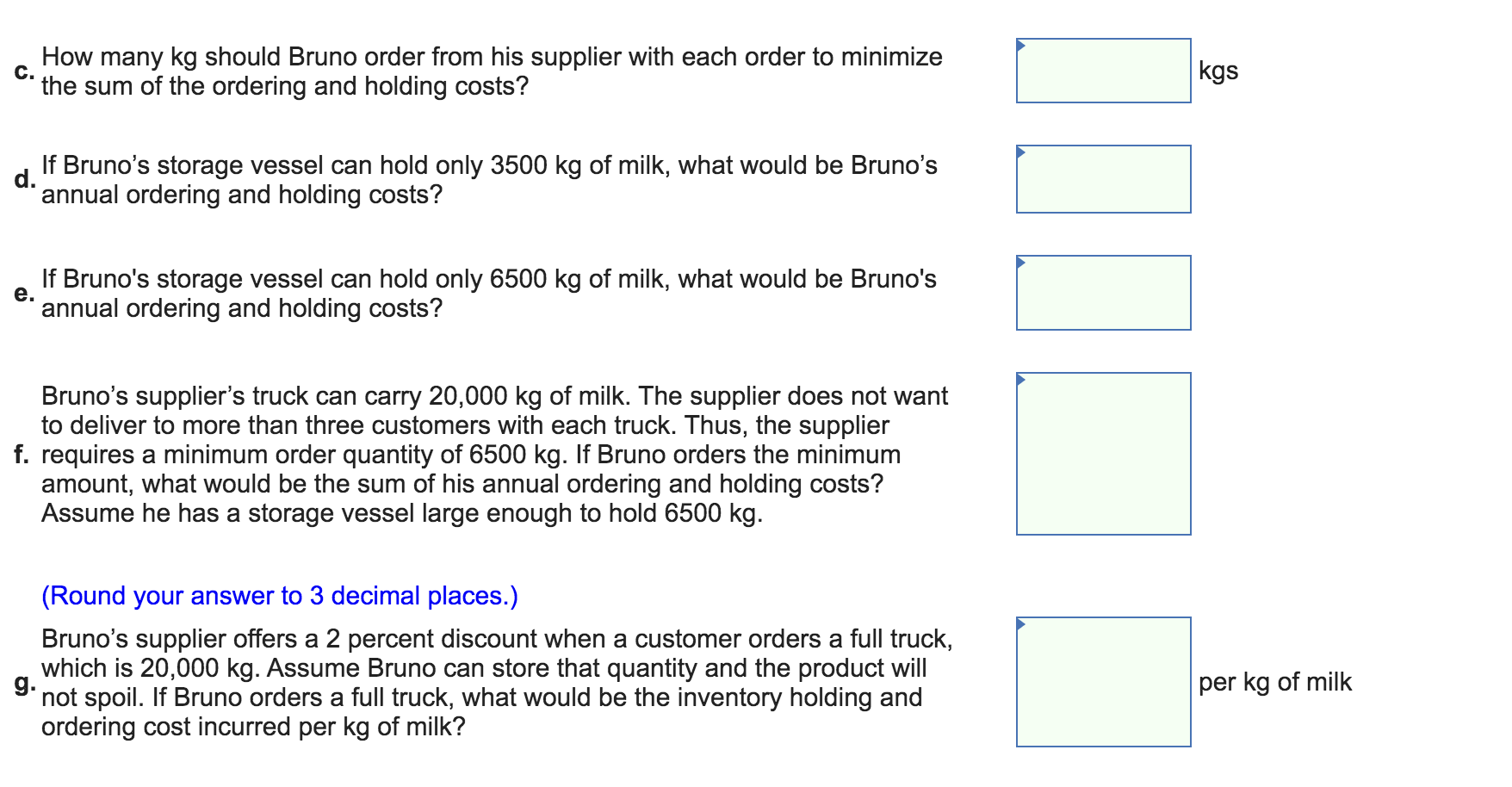The width and height of the screenshot is (1512, 787).
Task: Click the corner marker on the kgs answer box
Action: pyautogui.click(x=1022, y=44)
